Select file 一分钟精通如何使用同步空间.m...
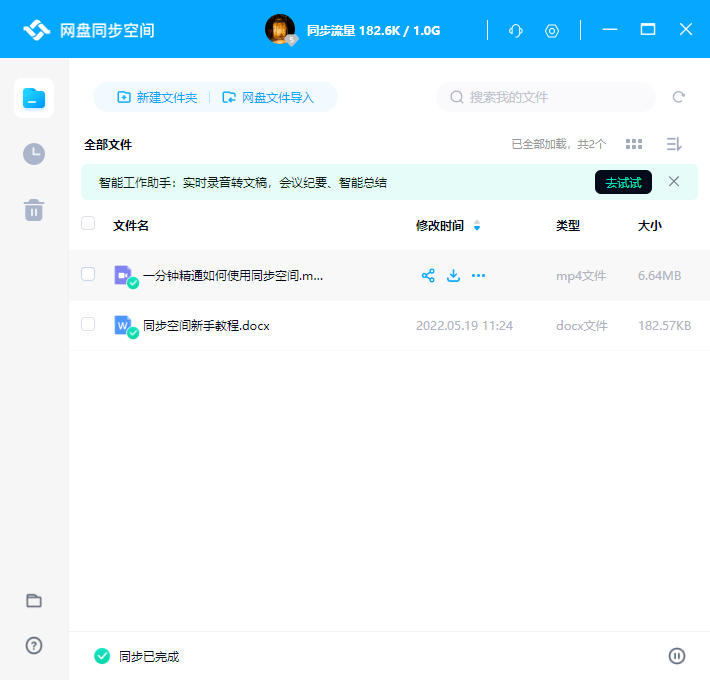 point(233,275)
